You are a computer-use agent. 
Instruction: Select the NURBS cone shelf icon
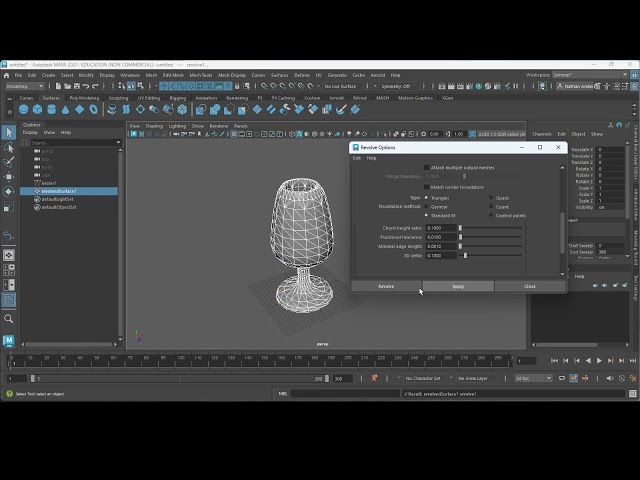pos(65,109)
